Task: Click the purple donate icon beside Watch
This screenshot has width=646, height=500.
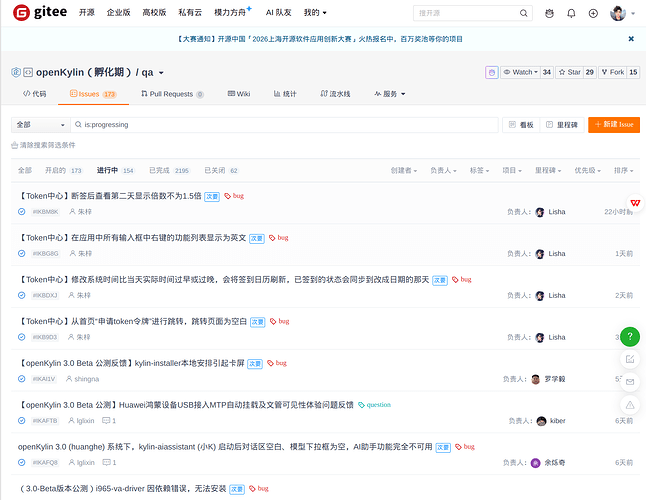Action: point(492,72)
